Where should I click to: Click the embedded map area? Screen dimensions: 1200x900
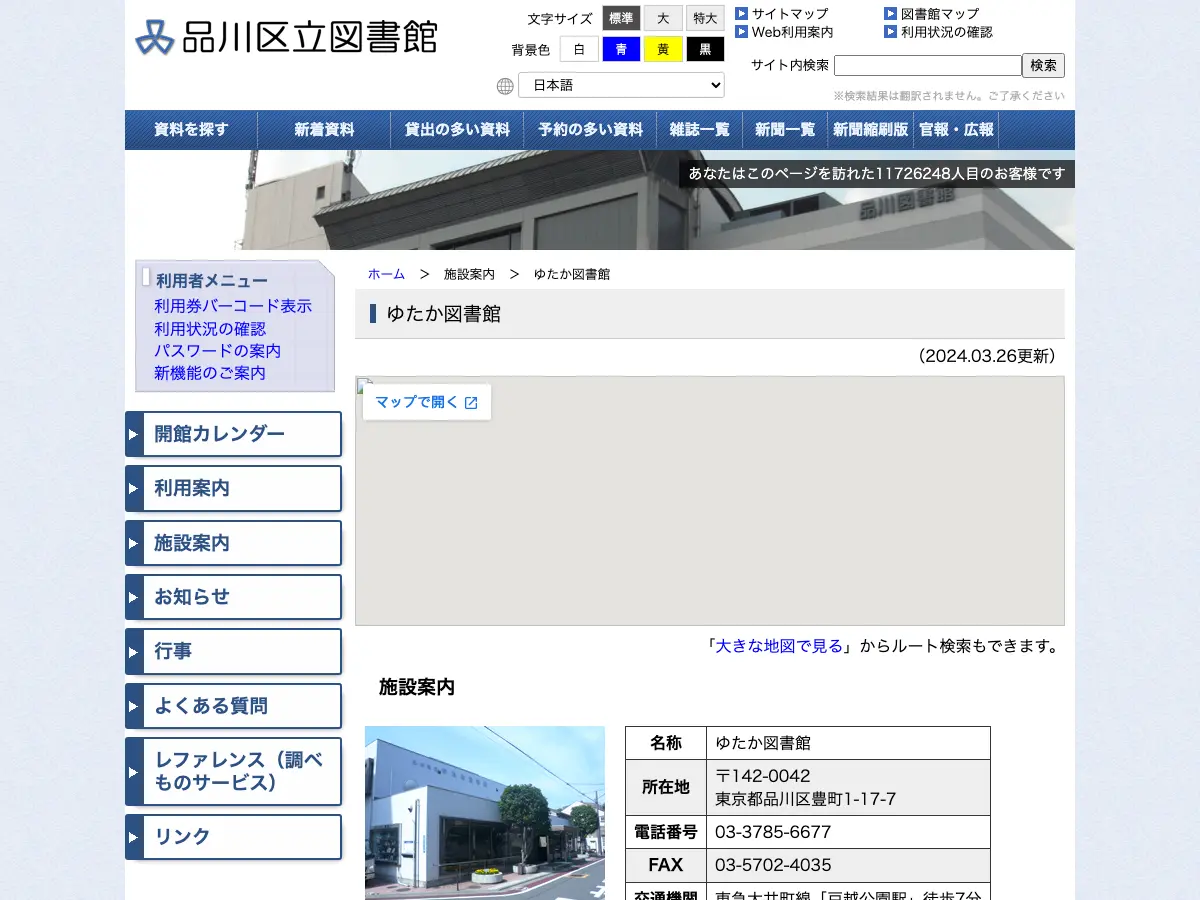pos(710,501)
